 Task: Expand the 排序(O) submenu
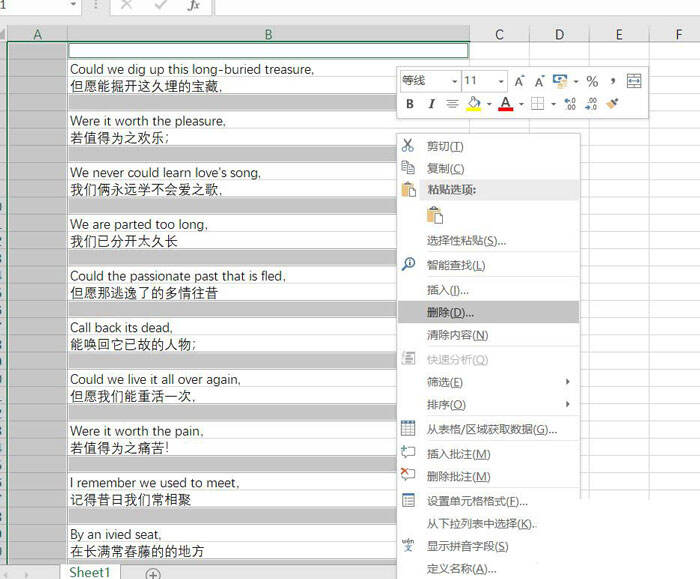point(567,404)
